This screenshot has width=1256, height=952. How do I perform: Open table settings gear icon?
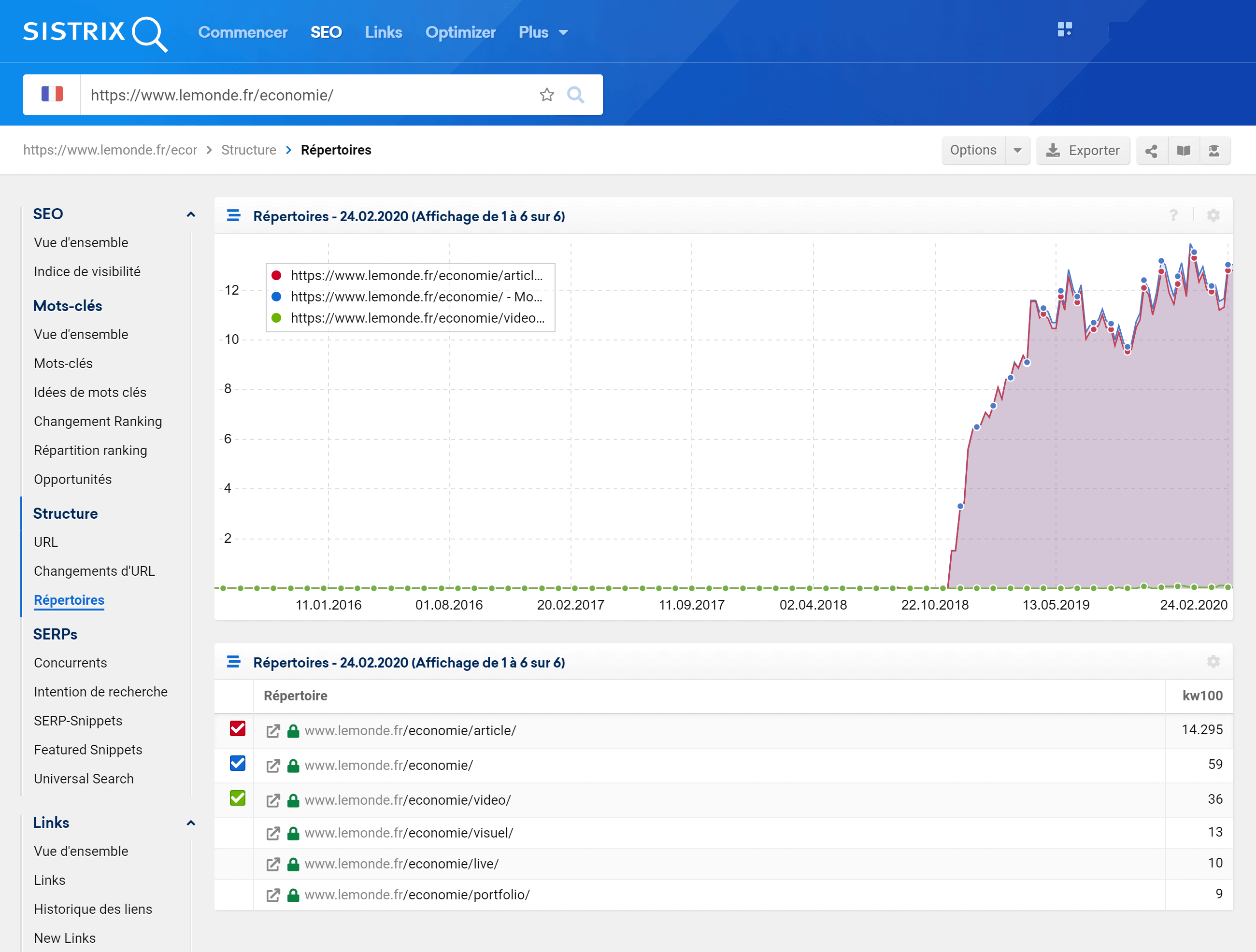coord(1213,661)
